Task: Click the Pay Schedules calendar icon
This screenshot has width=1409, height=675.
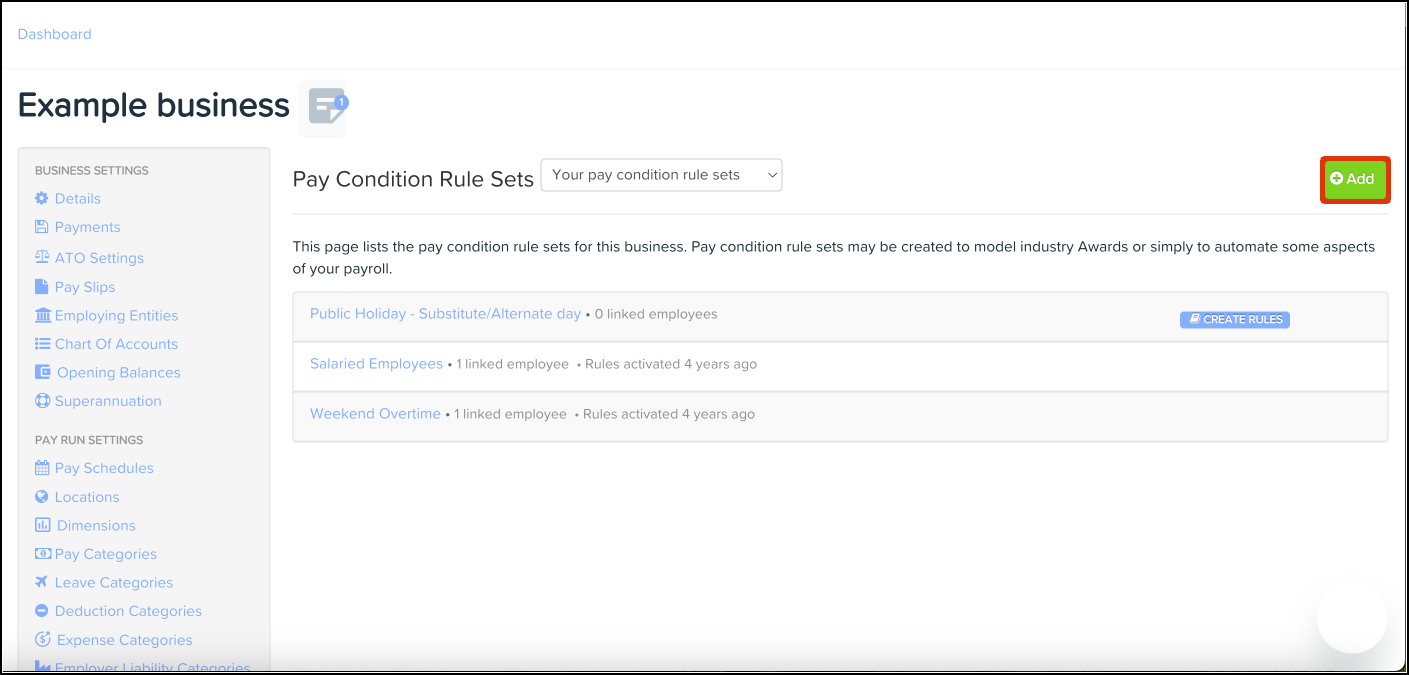Action: click(42, 468)
